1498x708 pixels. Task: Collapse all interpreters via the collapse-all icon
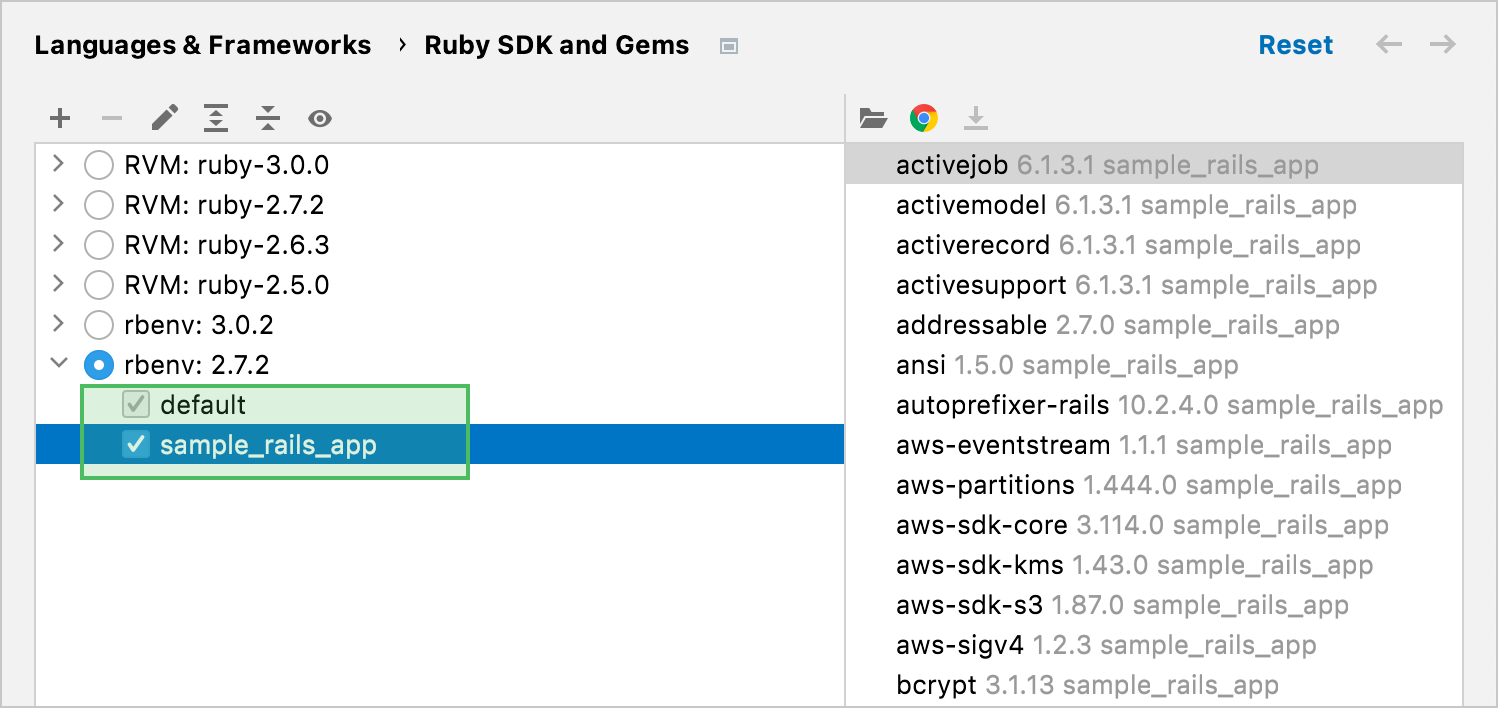click(x=267, y=118)
